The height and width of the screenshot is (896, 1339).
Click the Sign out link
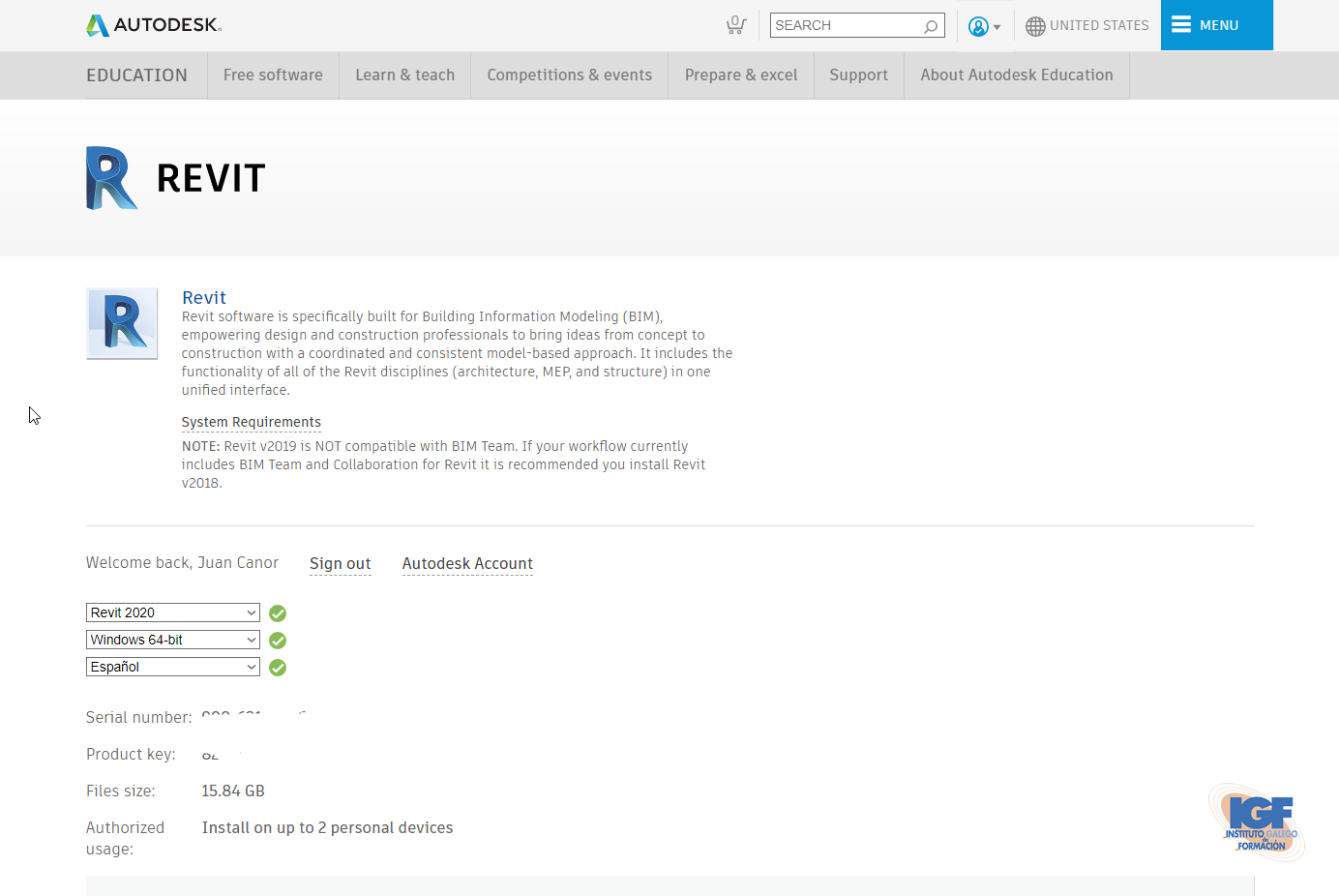pyautogui.click(x=340, y=563)
